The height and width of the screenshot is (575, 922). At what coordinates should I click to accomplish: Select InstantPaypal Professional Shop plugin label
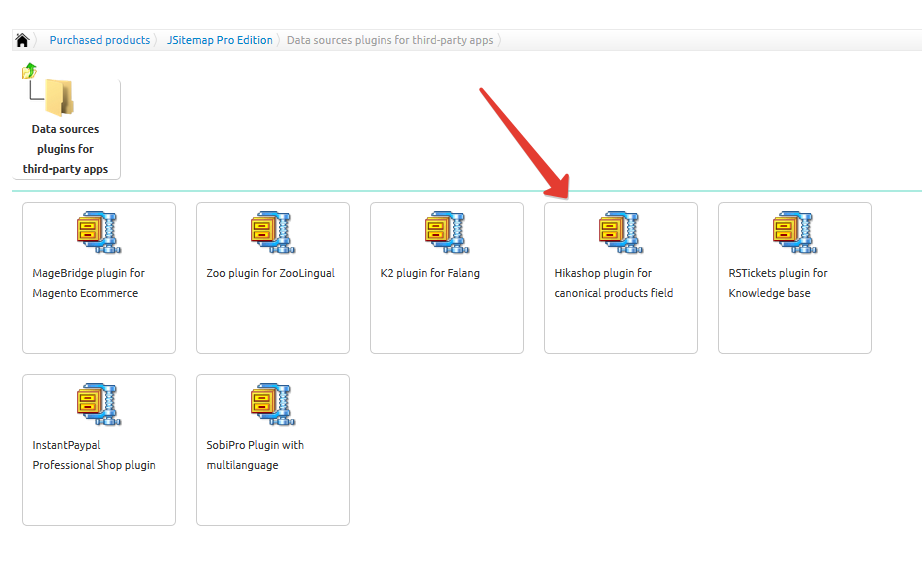(x=94, y=455)
